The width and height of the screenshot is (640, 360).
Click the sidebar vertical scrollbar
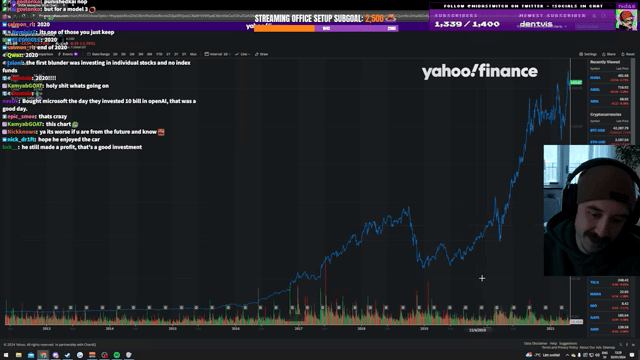tap(633, 102)
